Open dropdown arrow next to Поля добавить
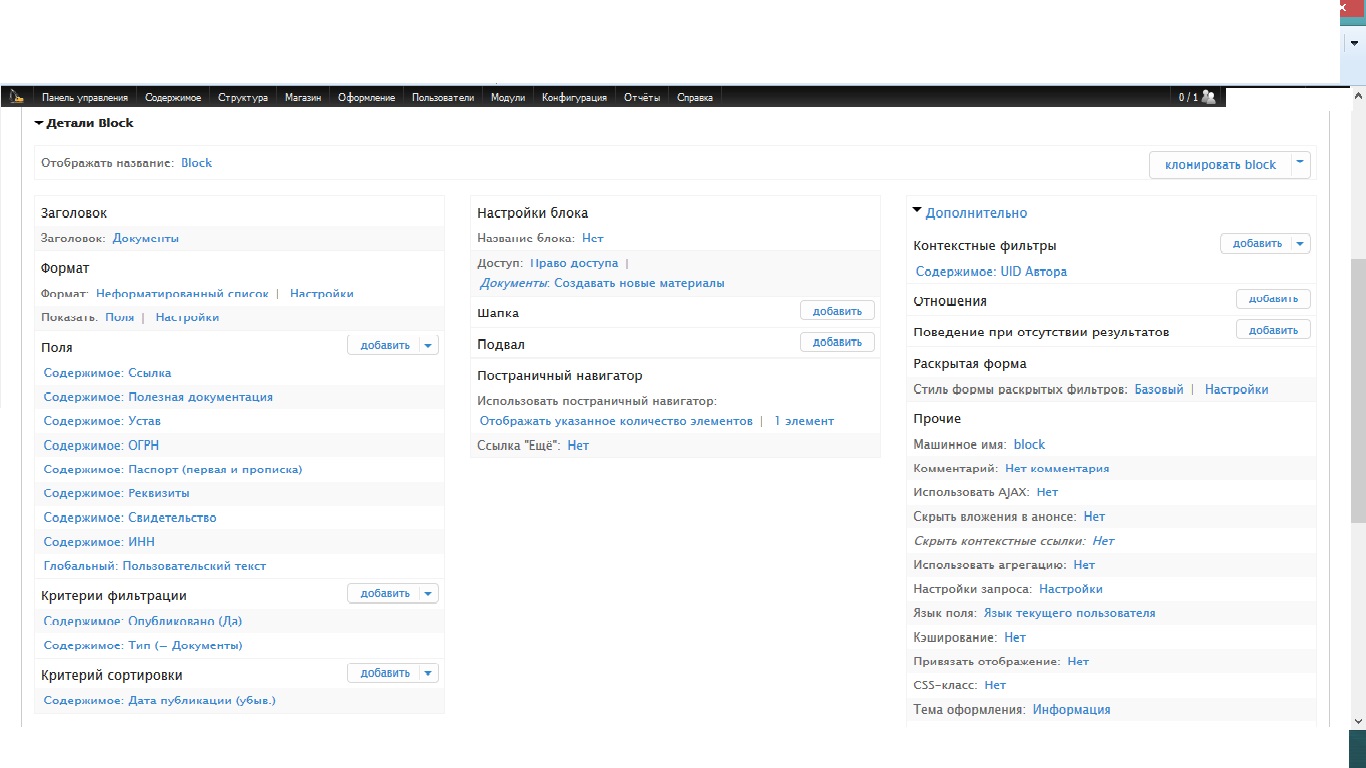 (x=428, y=345)
